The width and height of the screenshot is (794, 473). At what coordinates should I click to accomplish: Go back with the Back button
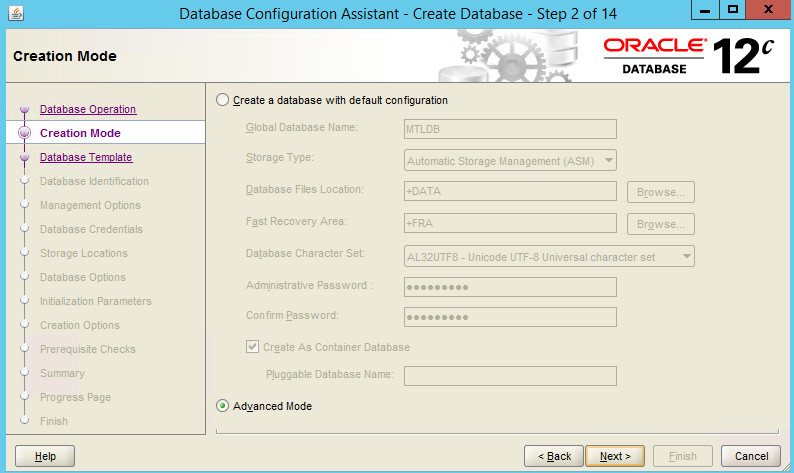(554, 456)
